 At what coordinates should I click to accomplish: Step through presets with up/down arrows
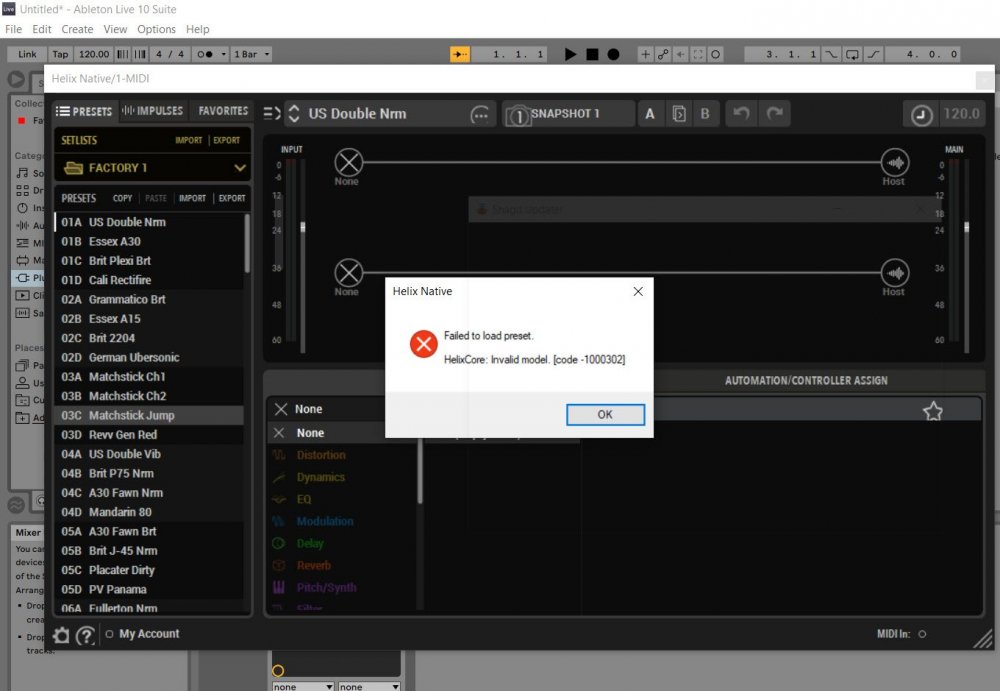pos(294,114)
